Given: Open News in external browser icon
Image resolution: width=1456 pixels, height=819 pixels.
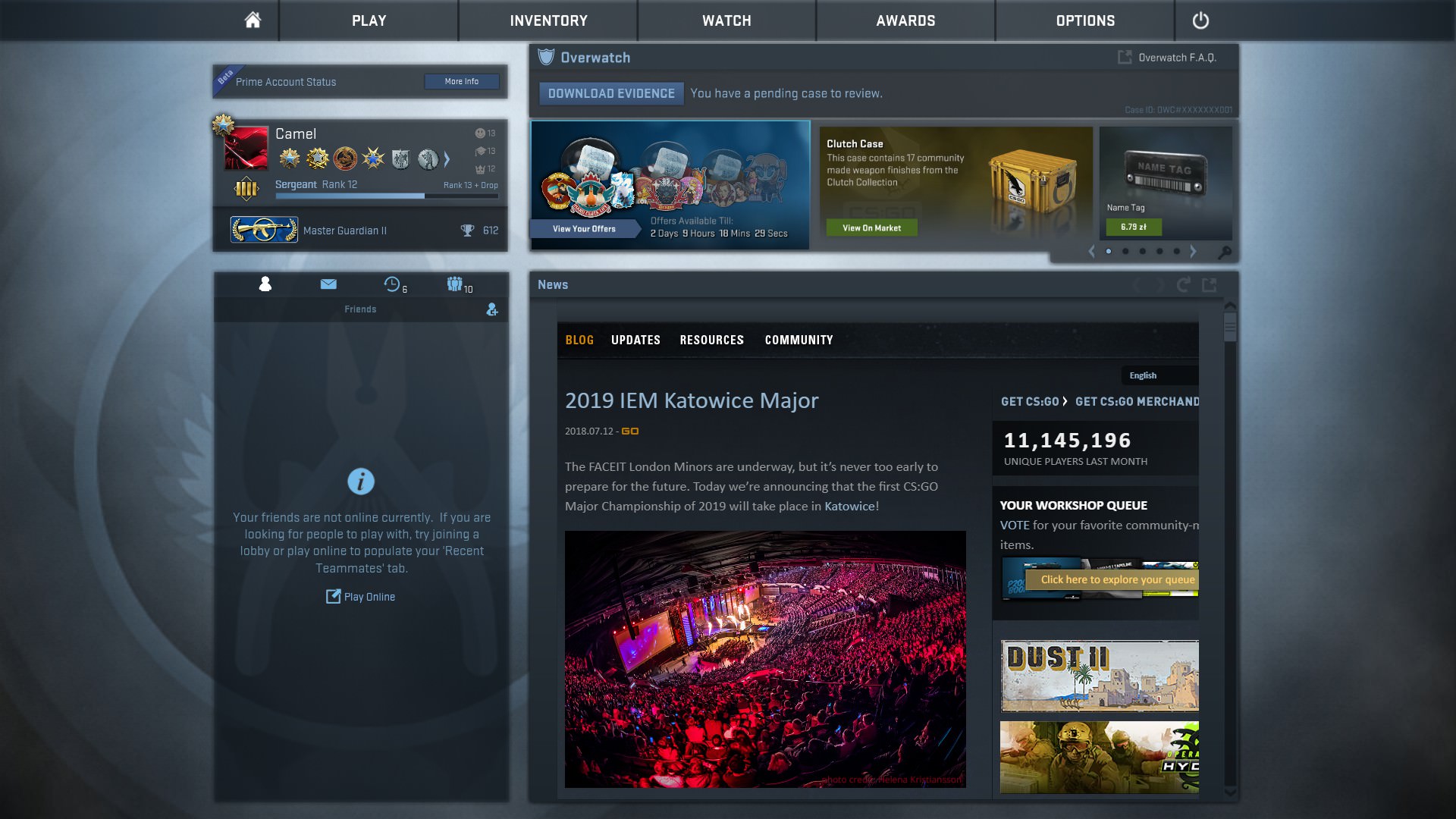Looking at the screenshot, I should pyautogui.click(x=1209, y=284).
